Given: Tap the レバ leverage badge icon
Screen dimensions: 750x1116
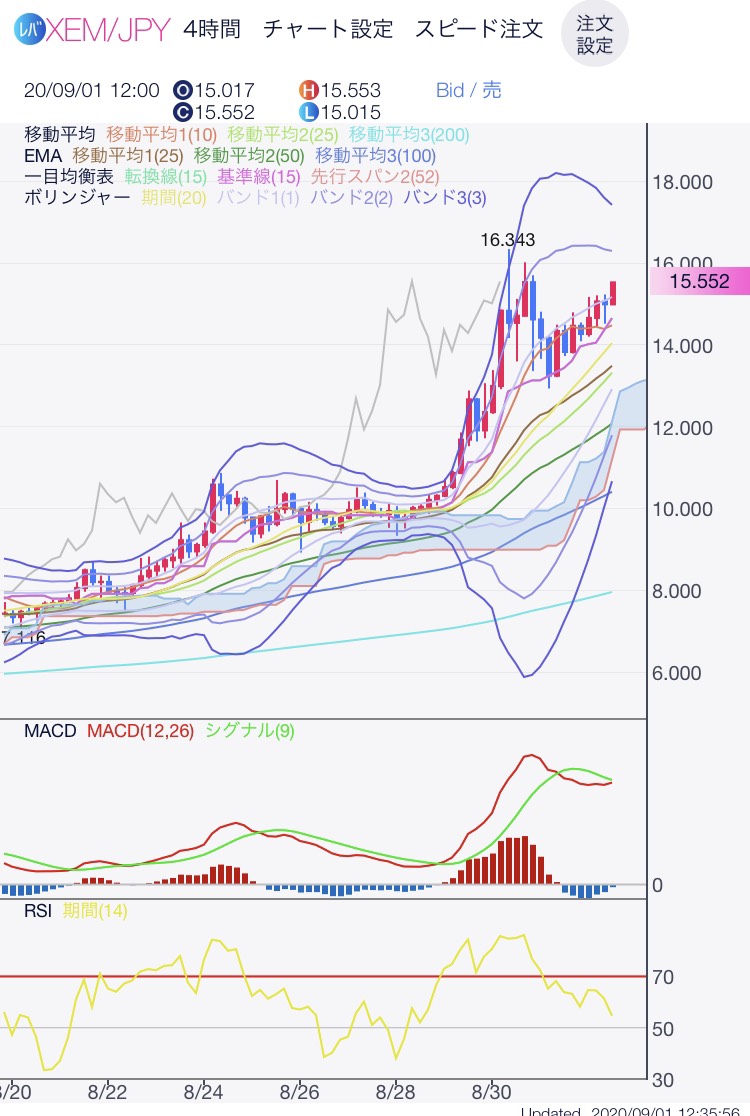Looking at the screenshot, I should coord(30,30).
